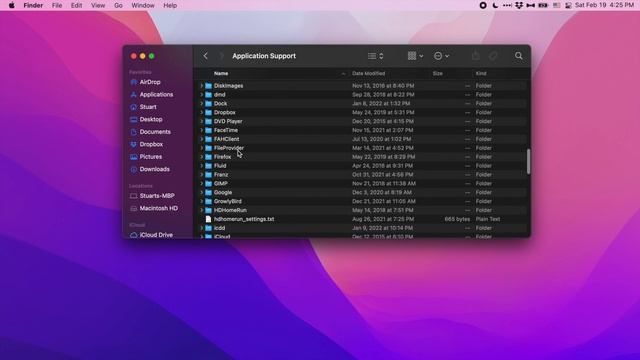Click the DVD Player folder icon
This screenshot has height=360, width=640.
pos(209,121)
